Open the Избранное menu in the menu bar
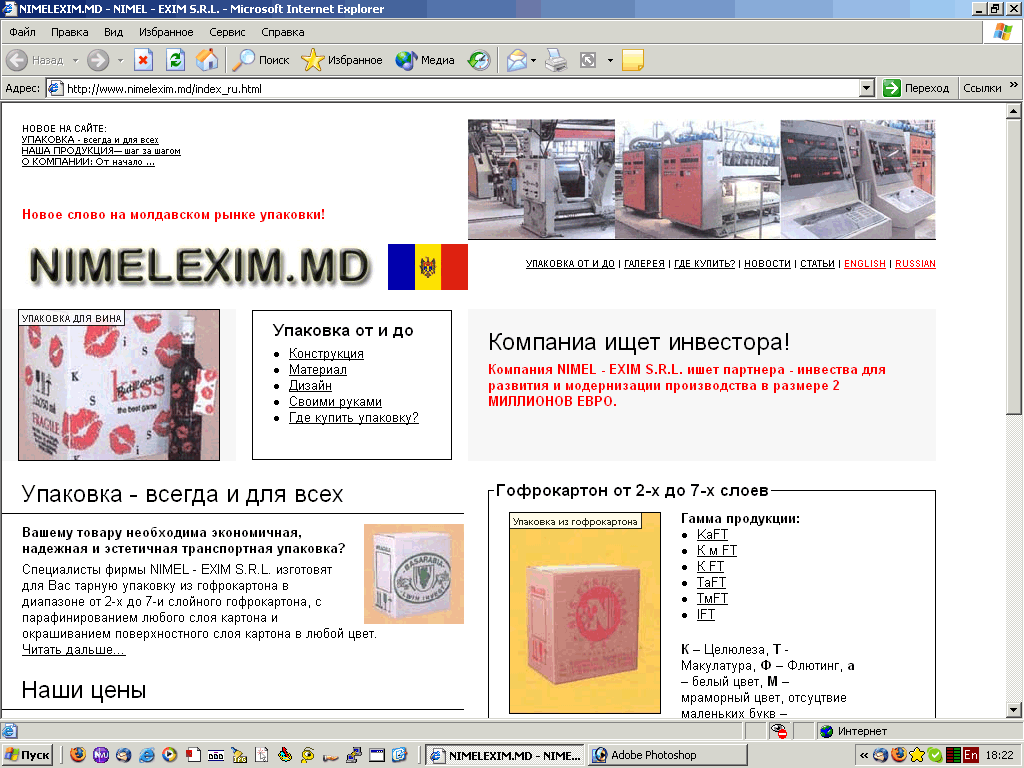 (x=166, y=32)
